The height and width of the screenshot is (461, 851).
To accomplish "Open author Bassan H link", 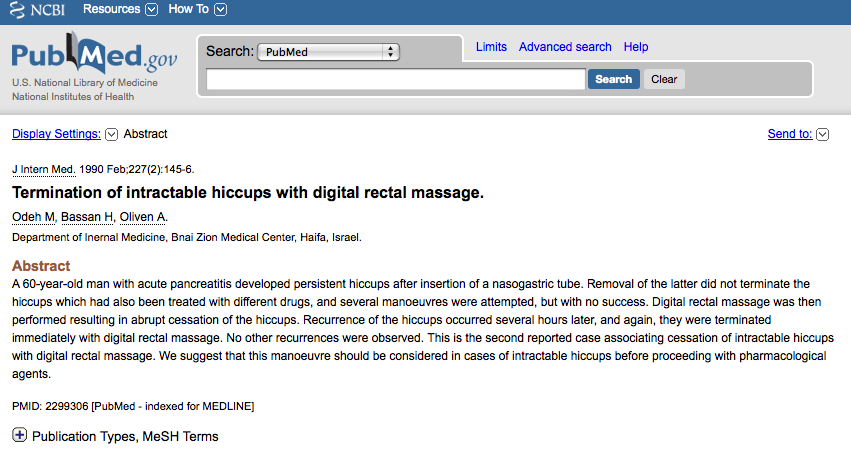I will [x=87, y=217].
